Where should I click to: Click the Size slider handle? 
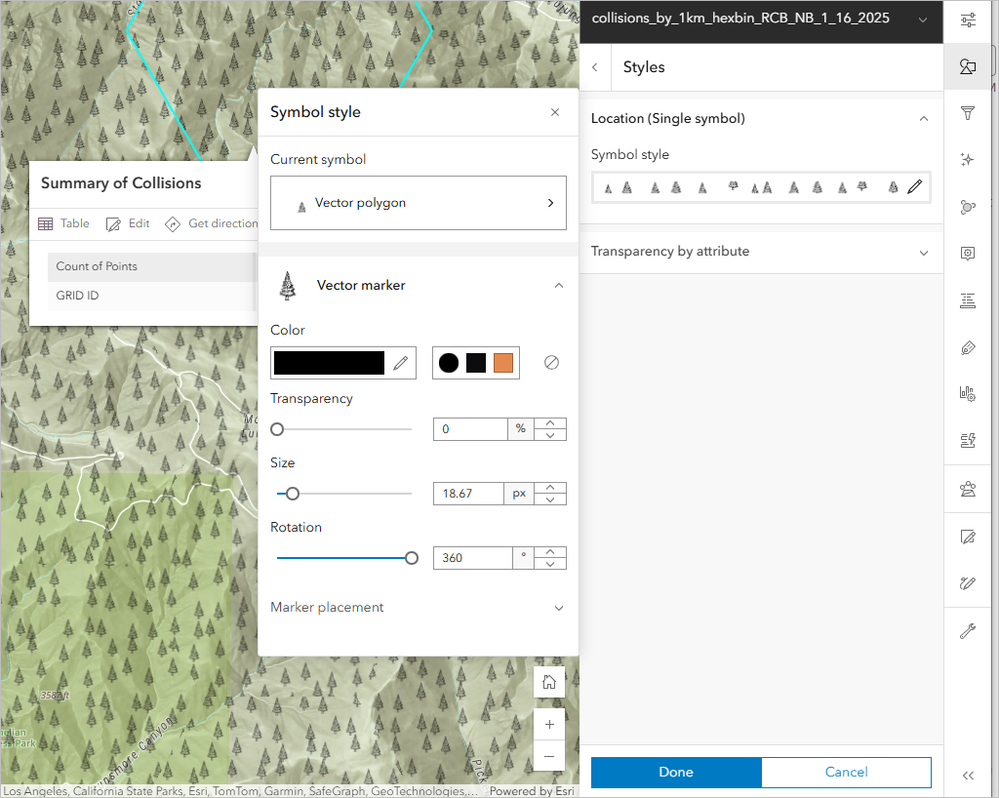(292, 494)
